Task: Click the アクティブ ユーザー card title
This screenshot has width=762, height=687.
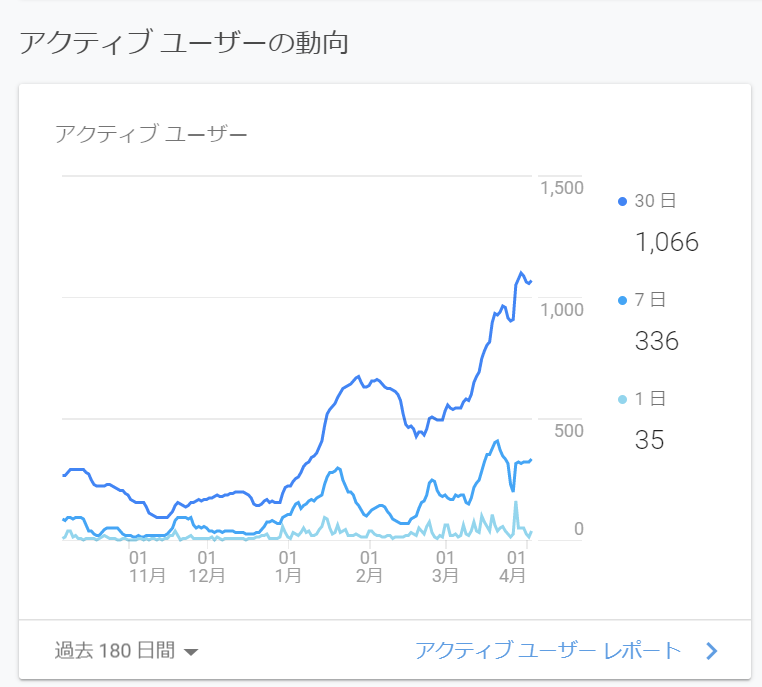Action: point(151,133)
